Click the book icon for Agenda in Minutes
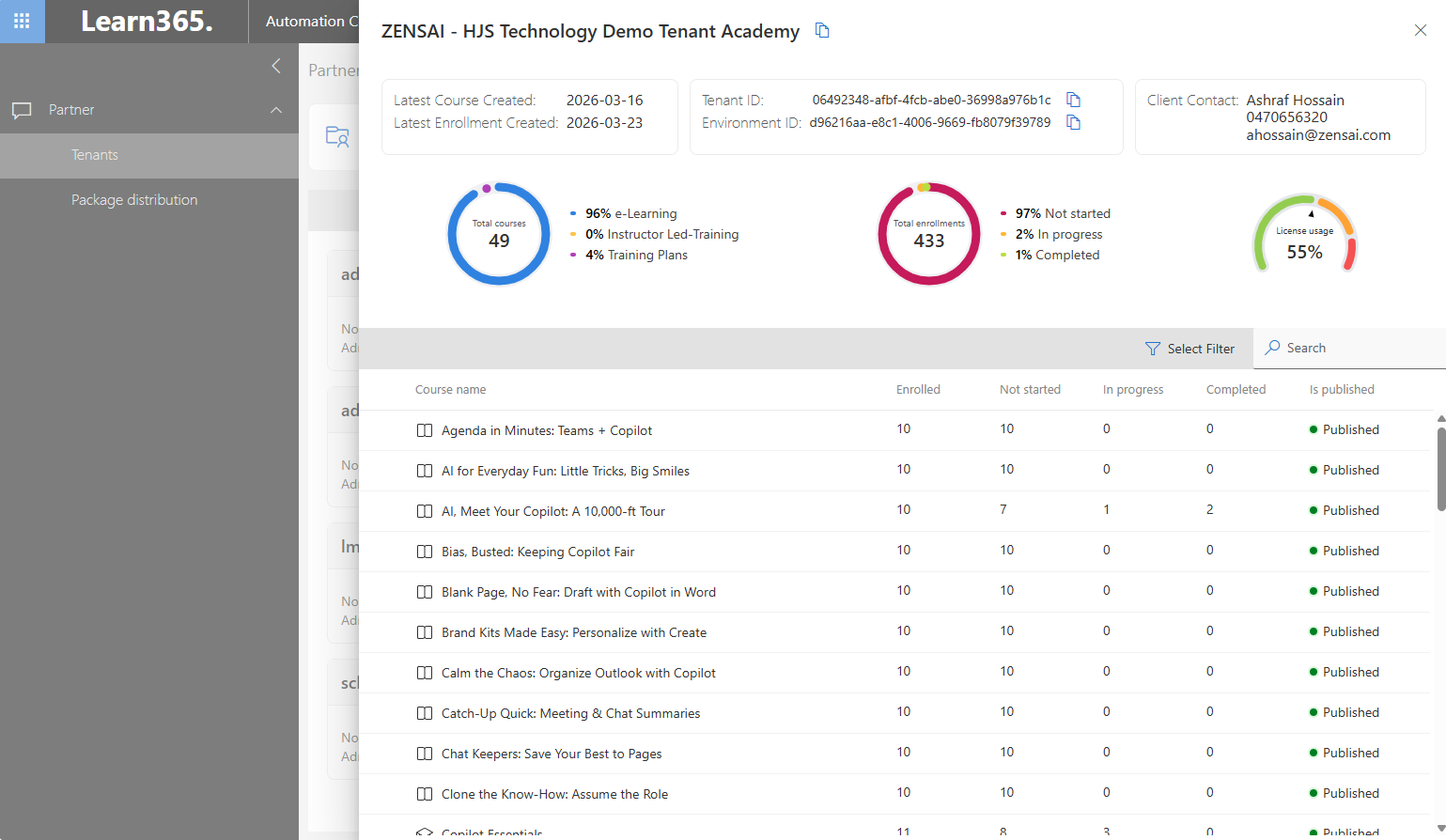1446x840 pixels. (x=425, y=430)
